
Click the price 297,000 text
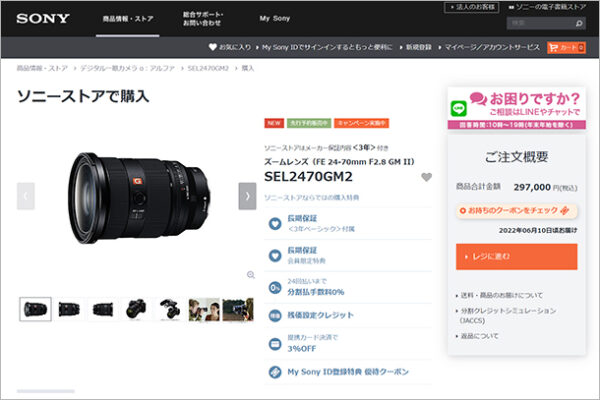(x=532, y=187)
